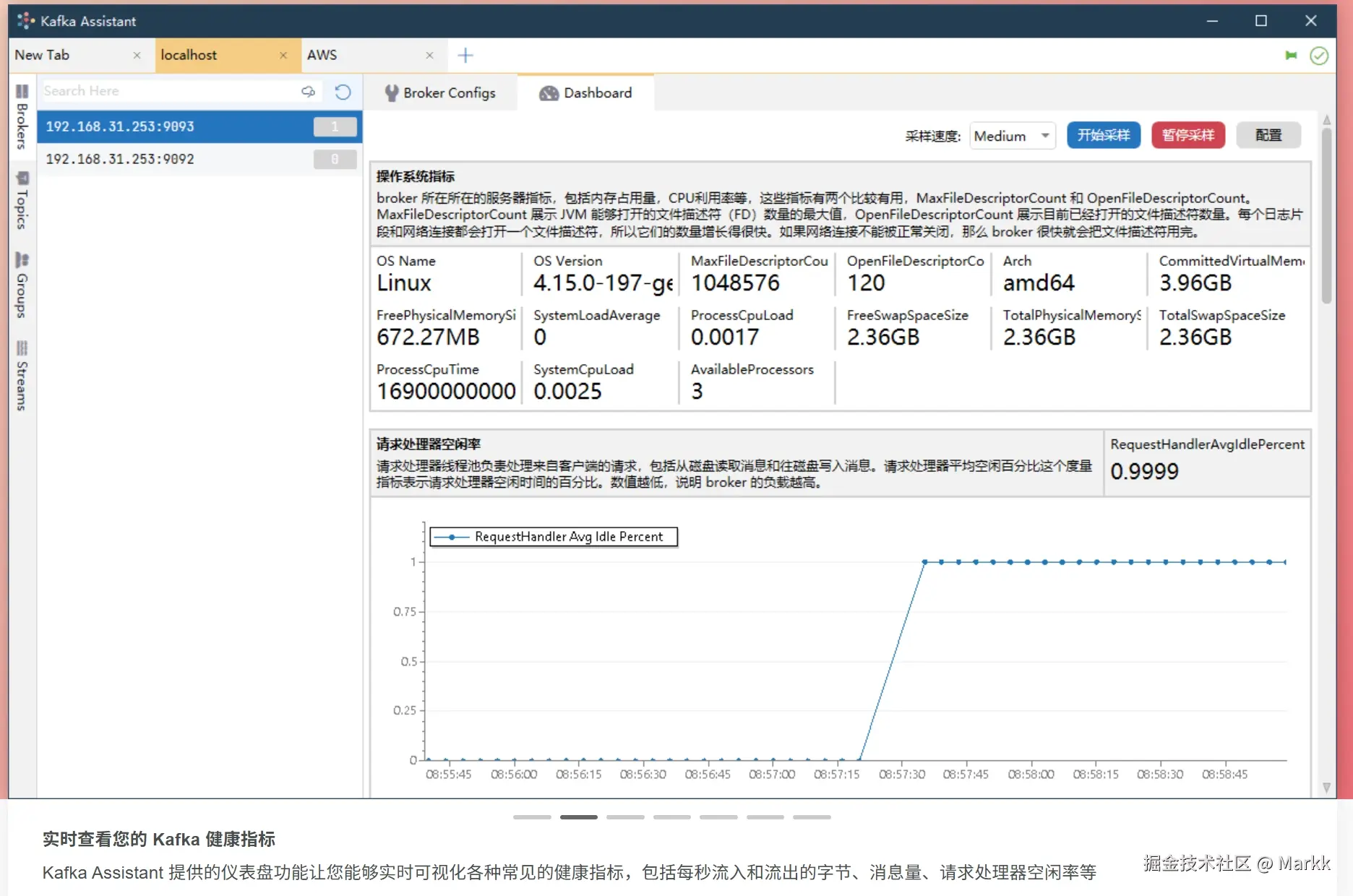Viewport: 1353px width, 896px height.
Task: Click the 暂停采样 pause sampling button
Action: (x=1188, y=136)
